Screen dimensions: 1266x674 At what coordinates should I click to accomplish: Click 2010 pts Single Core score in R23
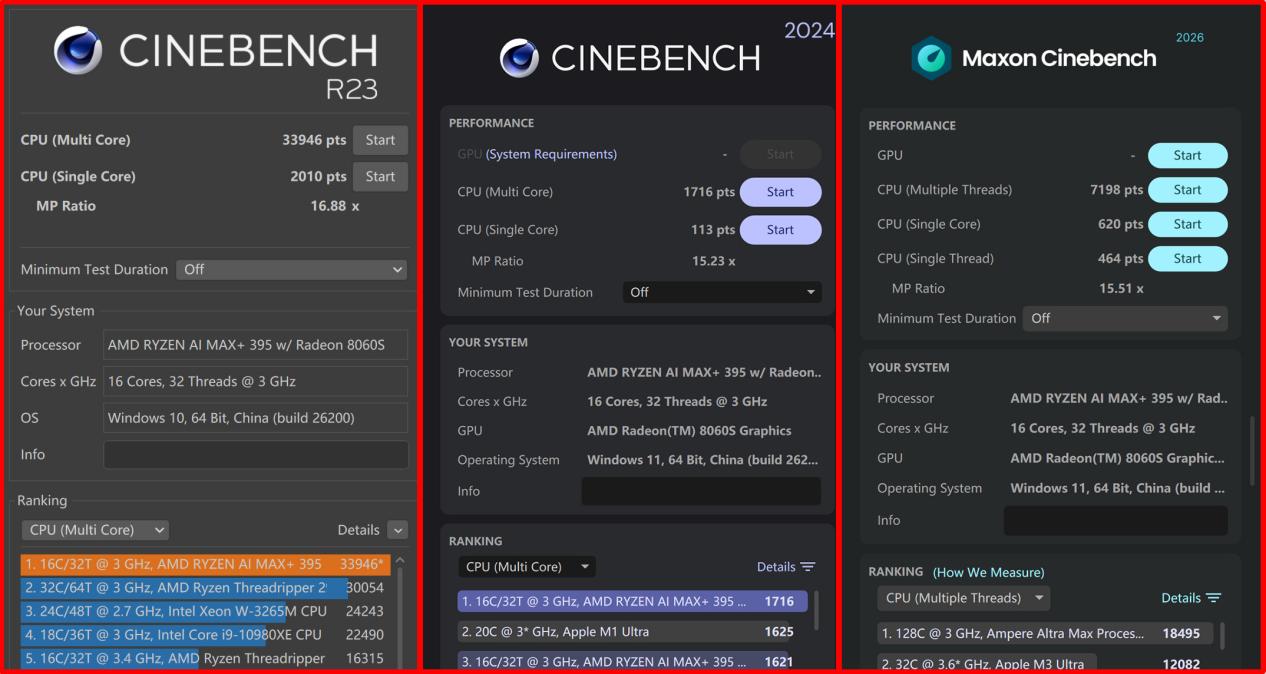pos(318,176)
